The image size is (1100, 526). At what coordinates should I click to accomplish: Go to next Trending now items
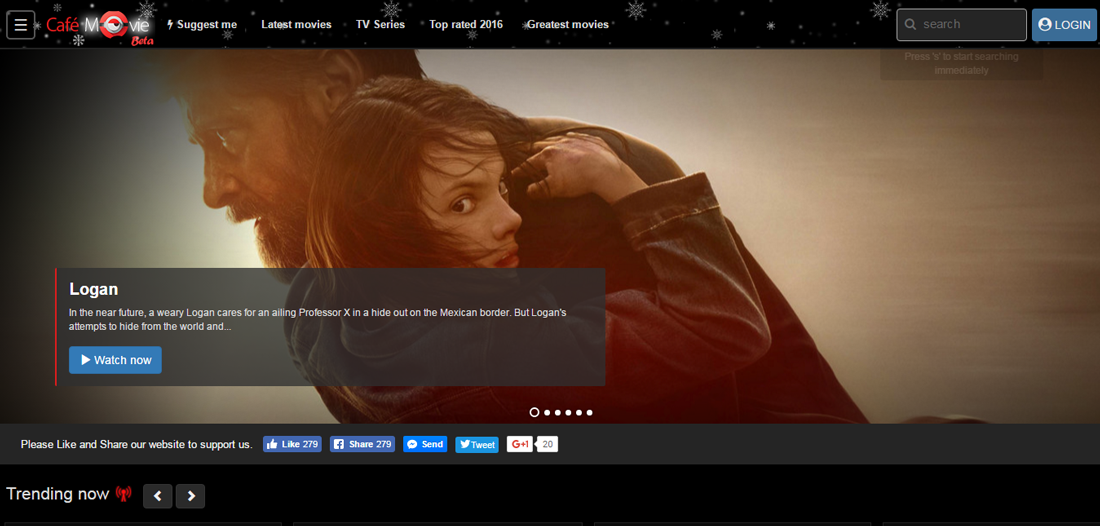tap(190, 496)
